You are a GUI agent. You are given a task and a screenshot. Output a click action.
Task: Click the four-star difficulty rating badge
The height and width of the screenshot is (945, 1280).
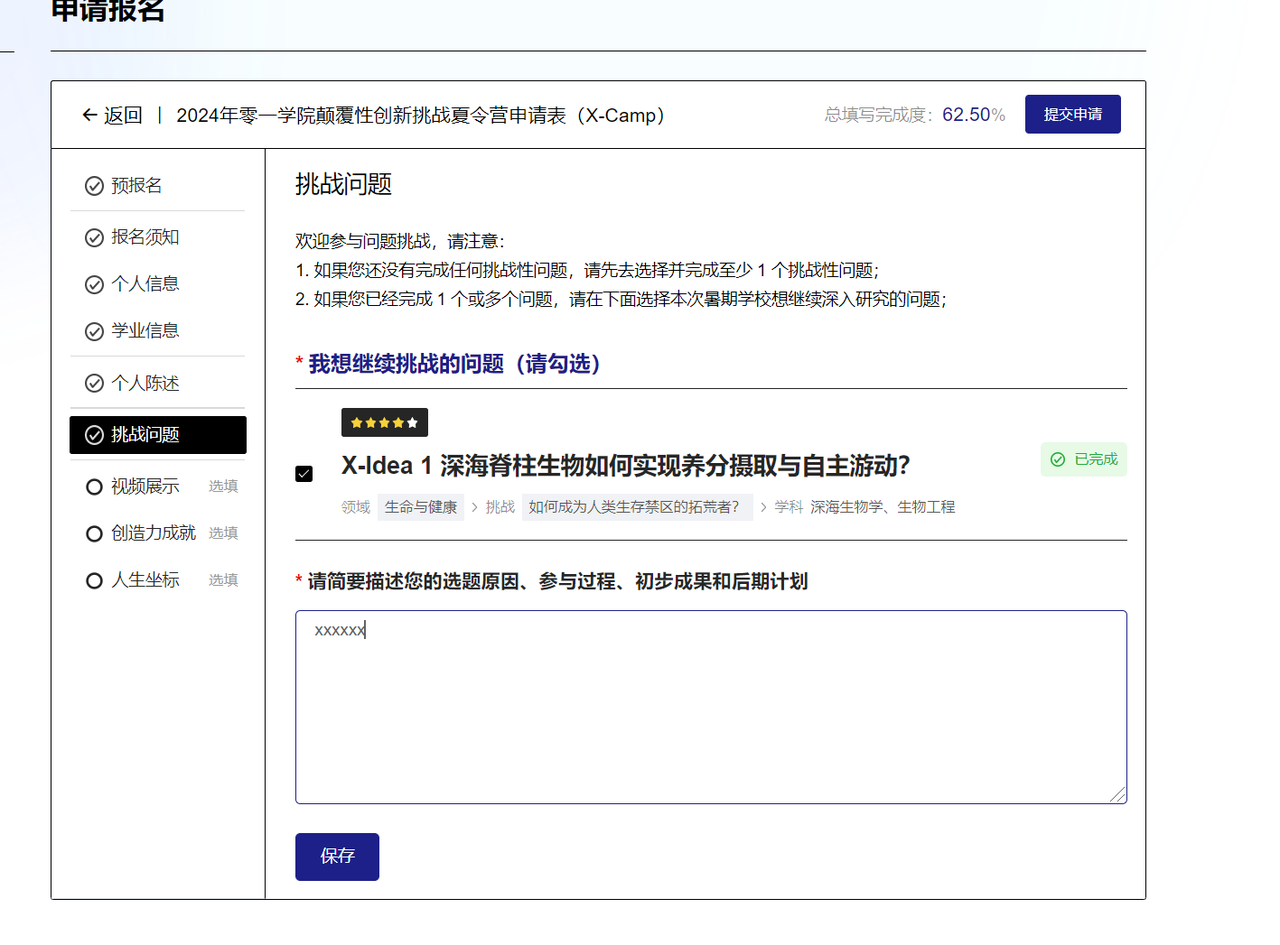(385, 422)
